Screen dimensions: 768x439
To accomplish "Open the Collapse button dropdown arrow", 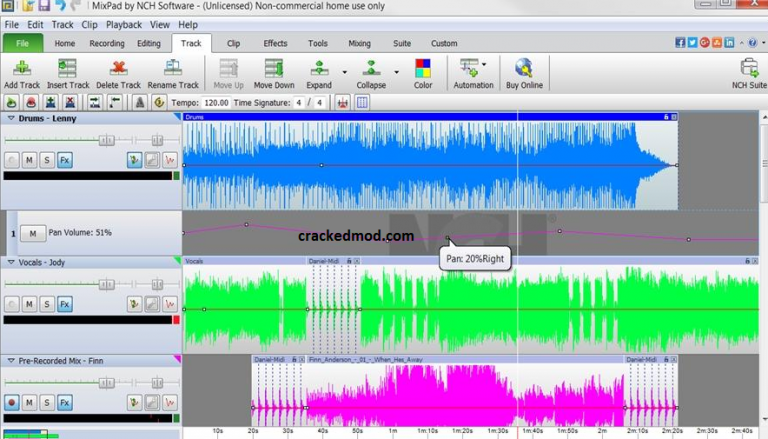I will pos(396,73).
